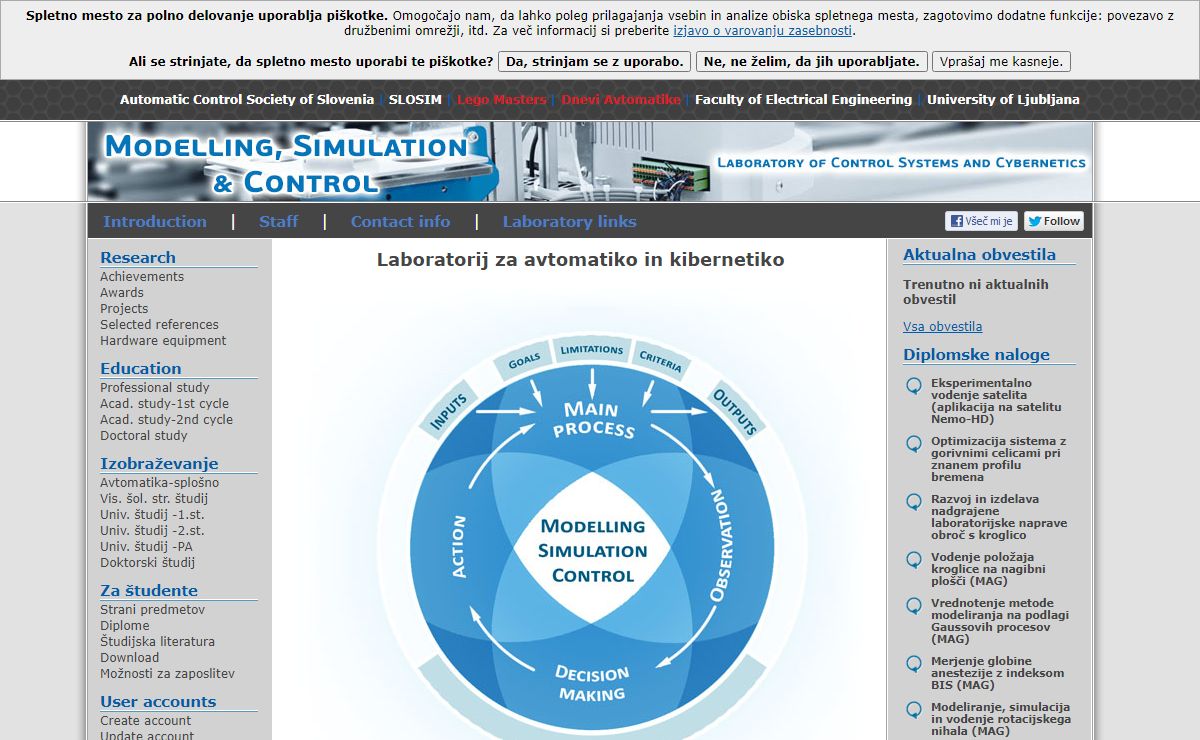Open Univ. študij -1.st. link

152,514
